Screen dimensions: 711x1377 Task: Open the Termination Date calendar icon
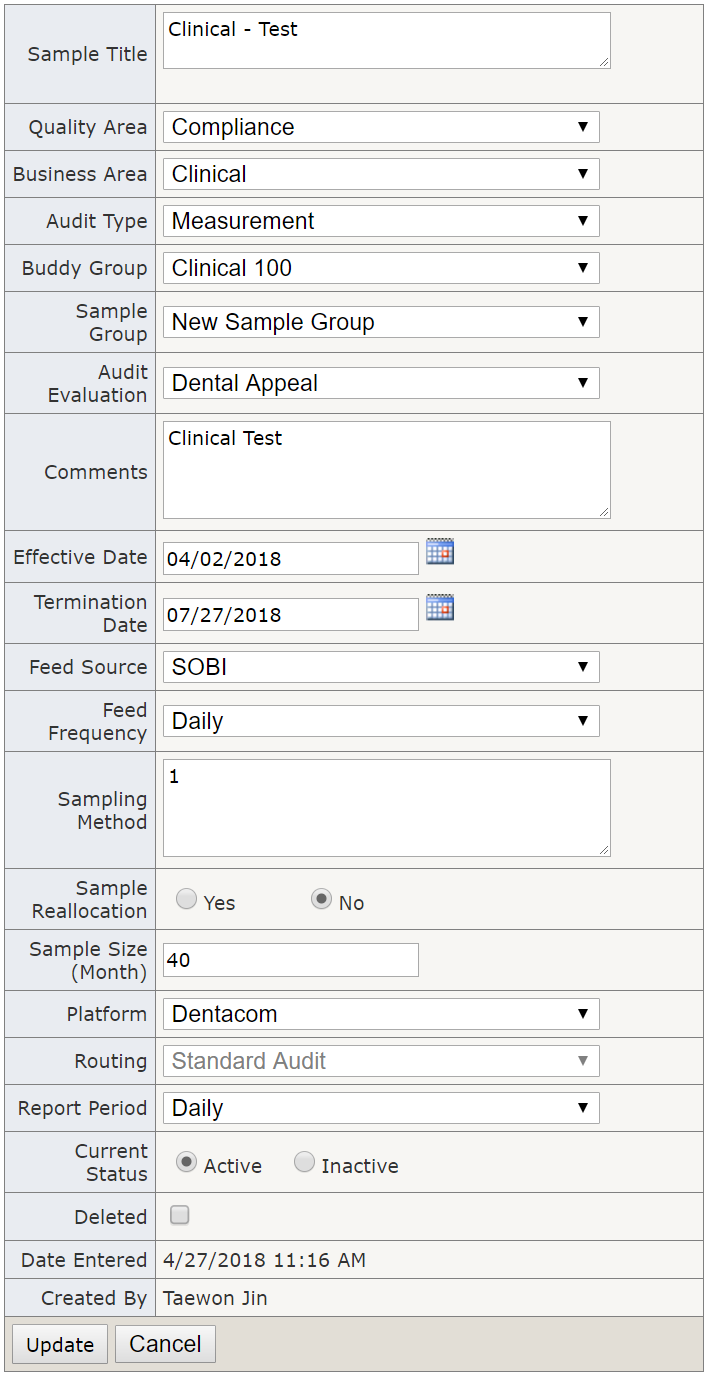pos(440,607)
